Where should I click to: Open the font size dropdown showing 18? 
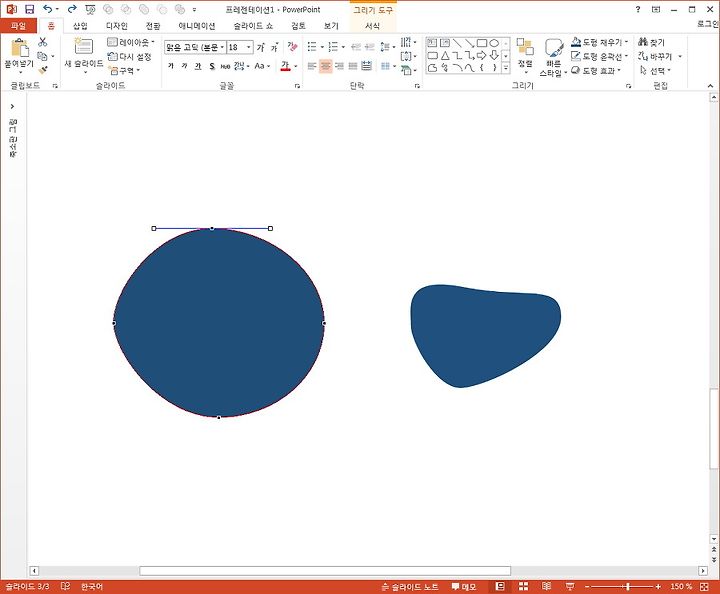[249, 47]
